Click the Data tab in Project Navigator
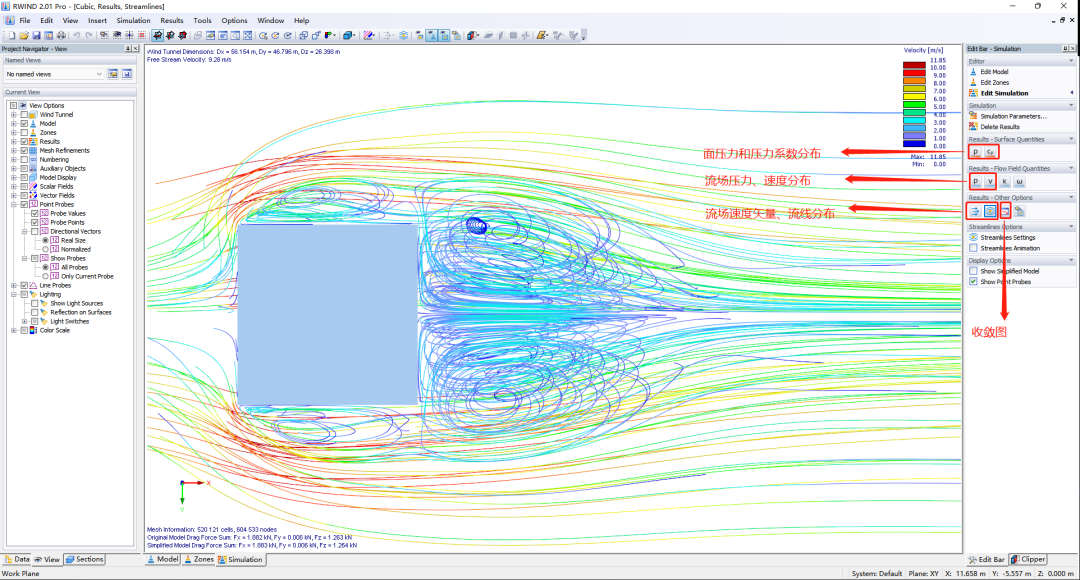The width and height of the screenshot is (1080, 580). coord(18,559)
